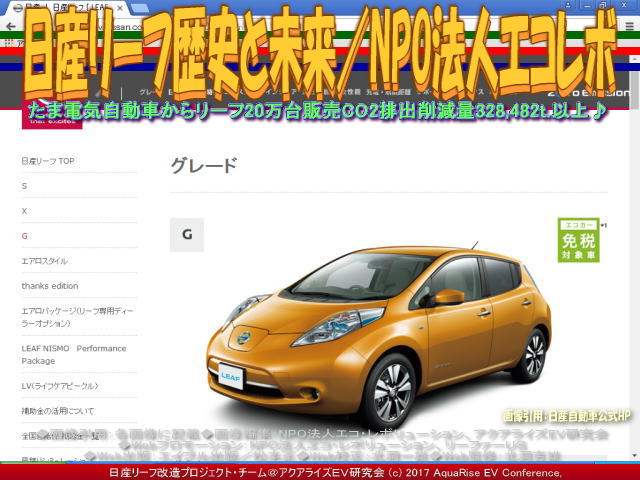Open the エアロパッケージ dealer option link
640x480 pixels.
tap(78, 317)
